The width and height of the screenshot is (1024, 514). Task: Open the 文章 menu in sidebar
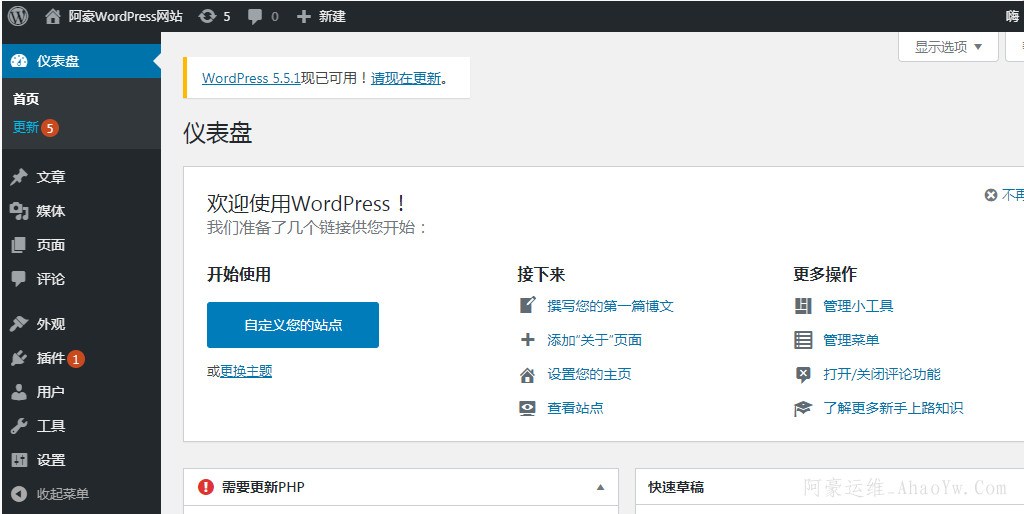[x=50, y=177]
